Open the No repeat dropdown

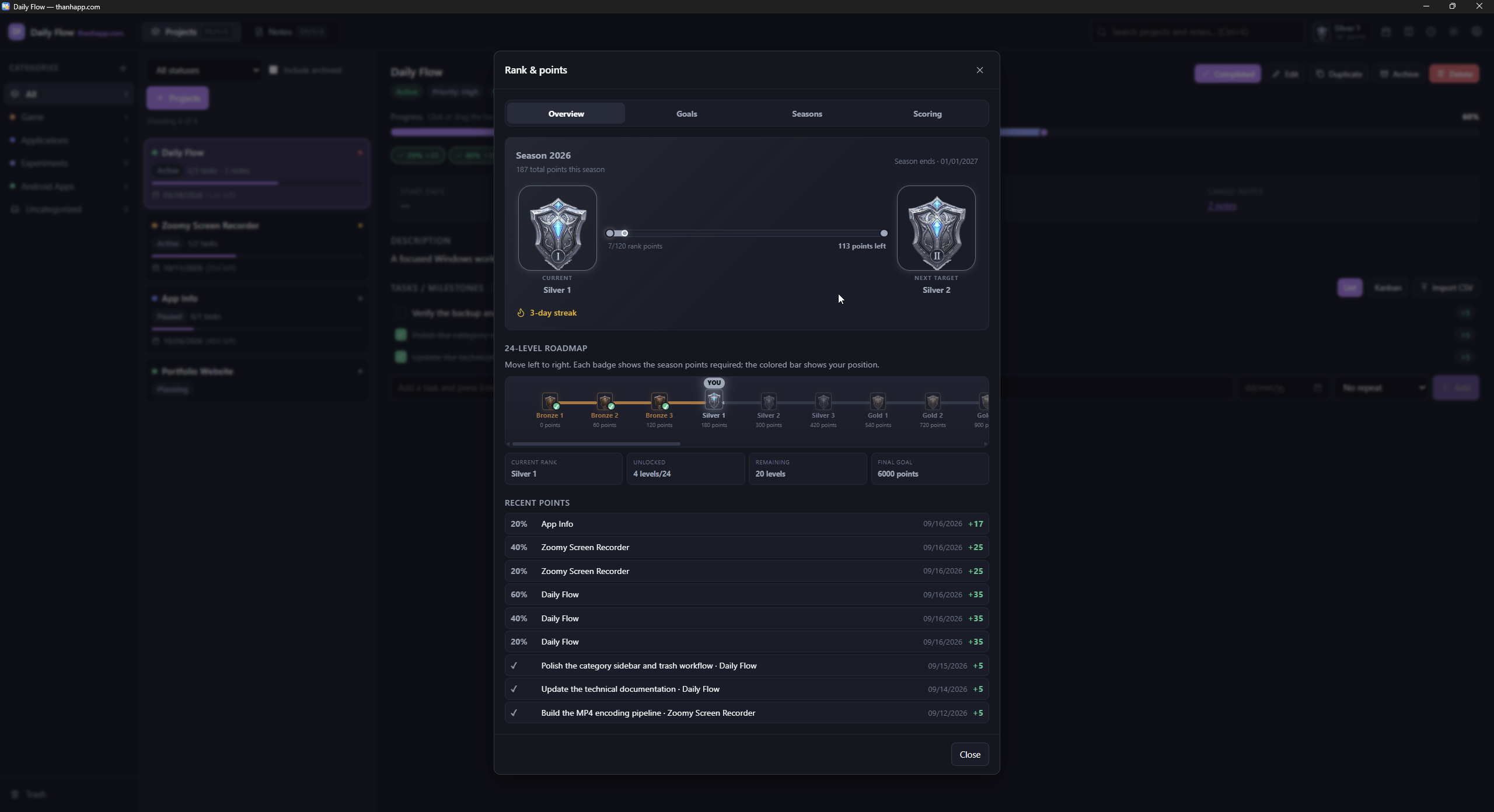[1381, 388]
